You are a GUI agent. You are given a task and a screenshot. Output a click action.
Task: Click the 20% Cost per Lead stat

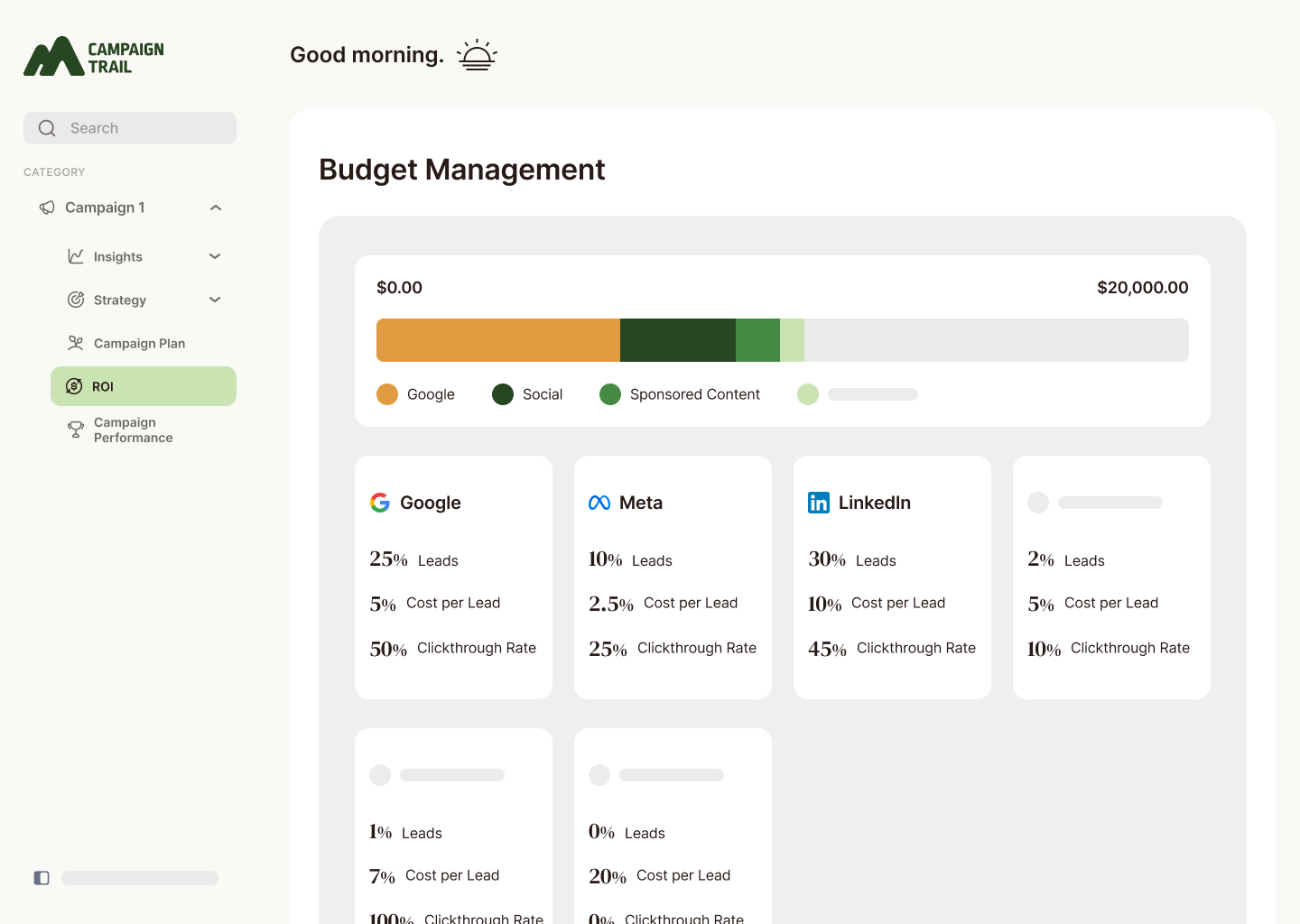click(x=660, y=875)
